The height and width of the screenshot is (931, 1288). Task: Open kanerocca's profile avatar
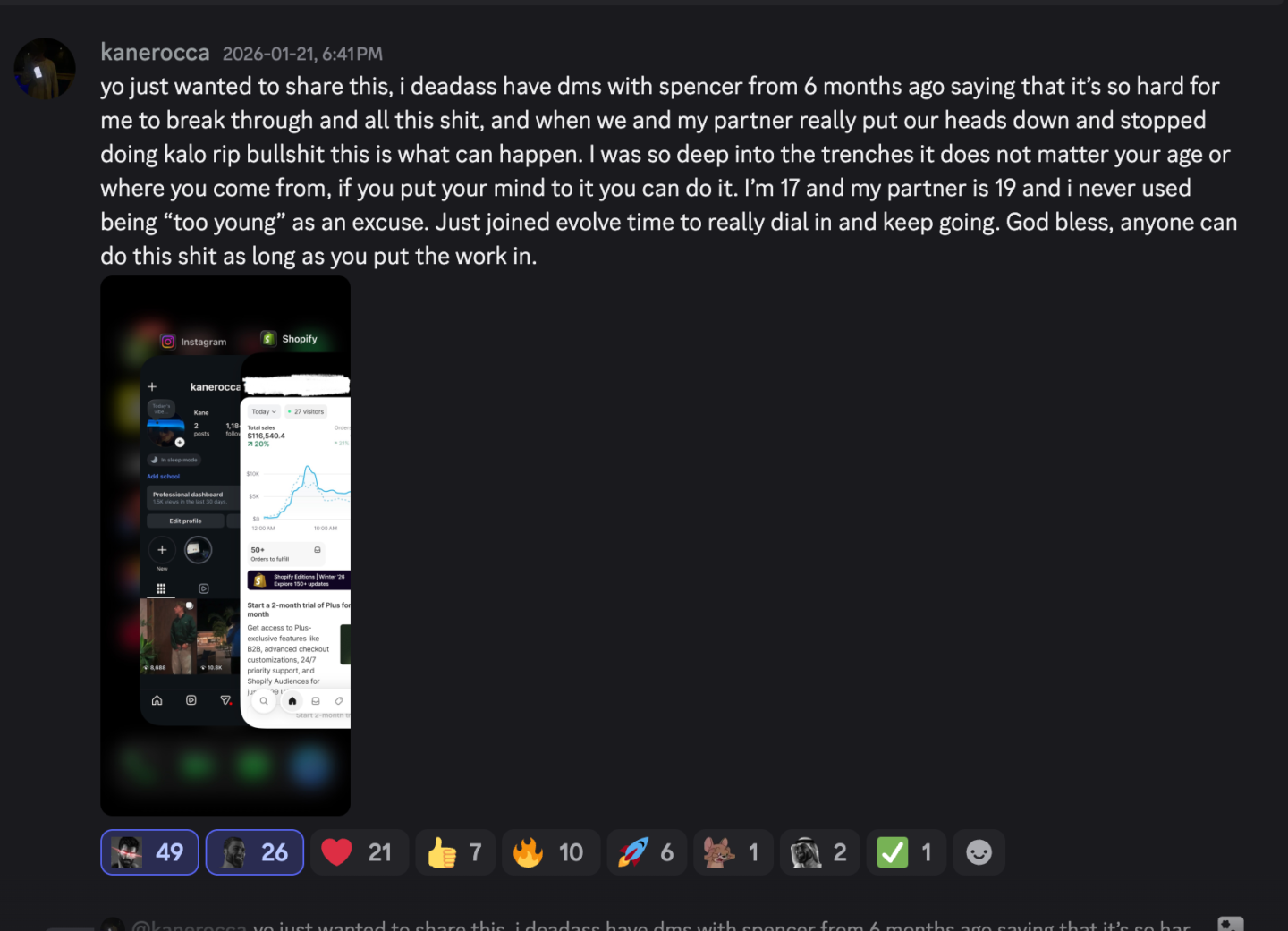(45, 69)
